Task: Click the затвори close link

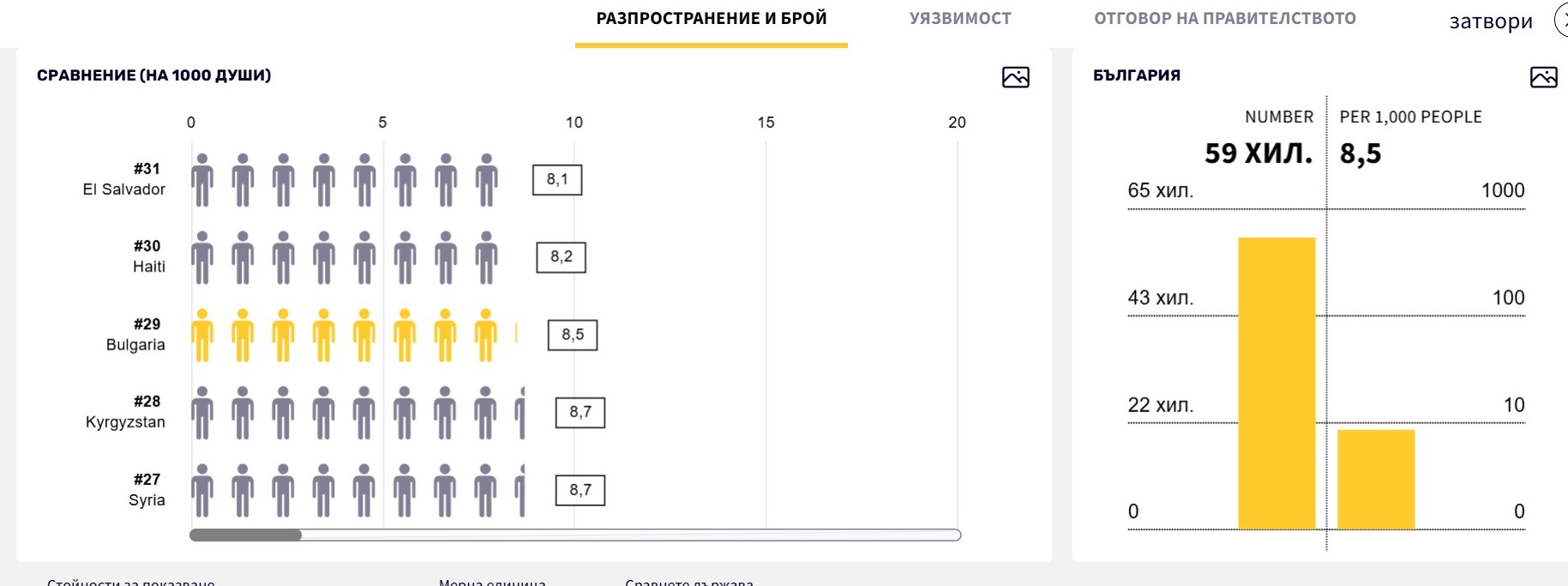Action: pyautogui.click(x=1491, y=21)
